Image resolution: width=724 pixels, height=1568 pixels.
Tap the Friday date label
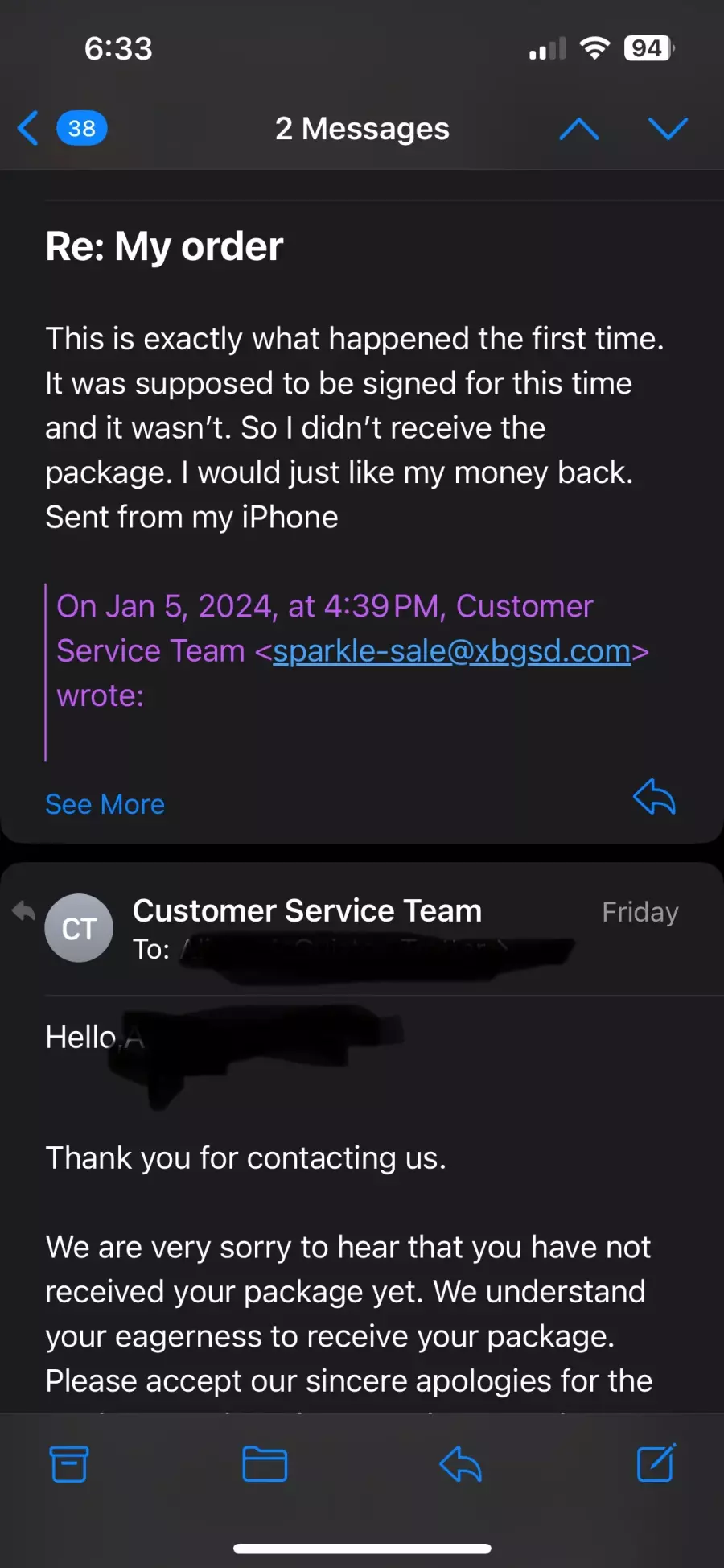(640, 912)
